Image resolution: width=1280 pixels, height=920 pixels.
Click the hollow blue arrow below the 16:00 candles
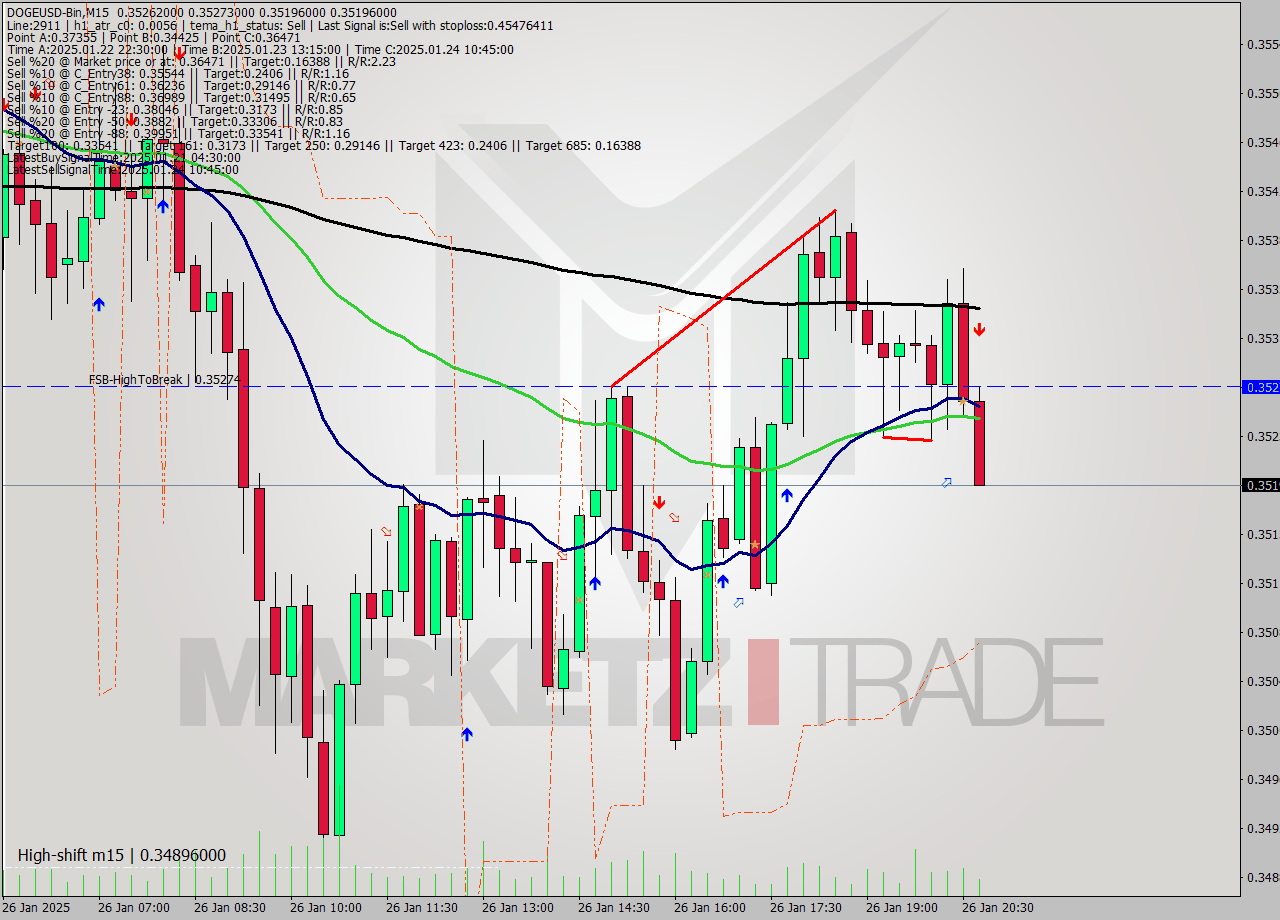739,602
